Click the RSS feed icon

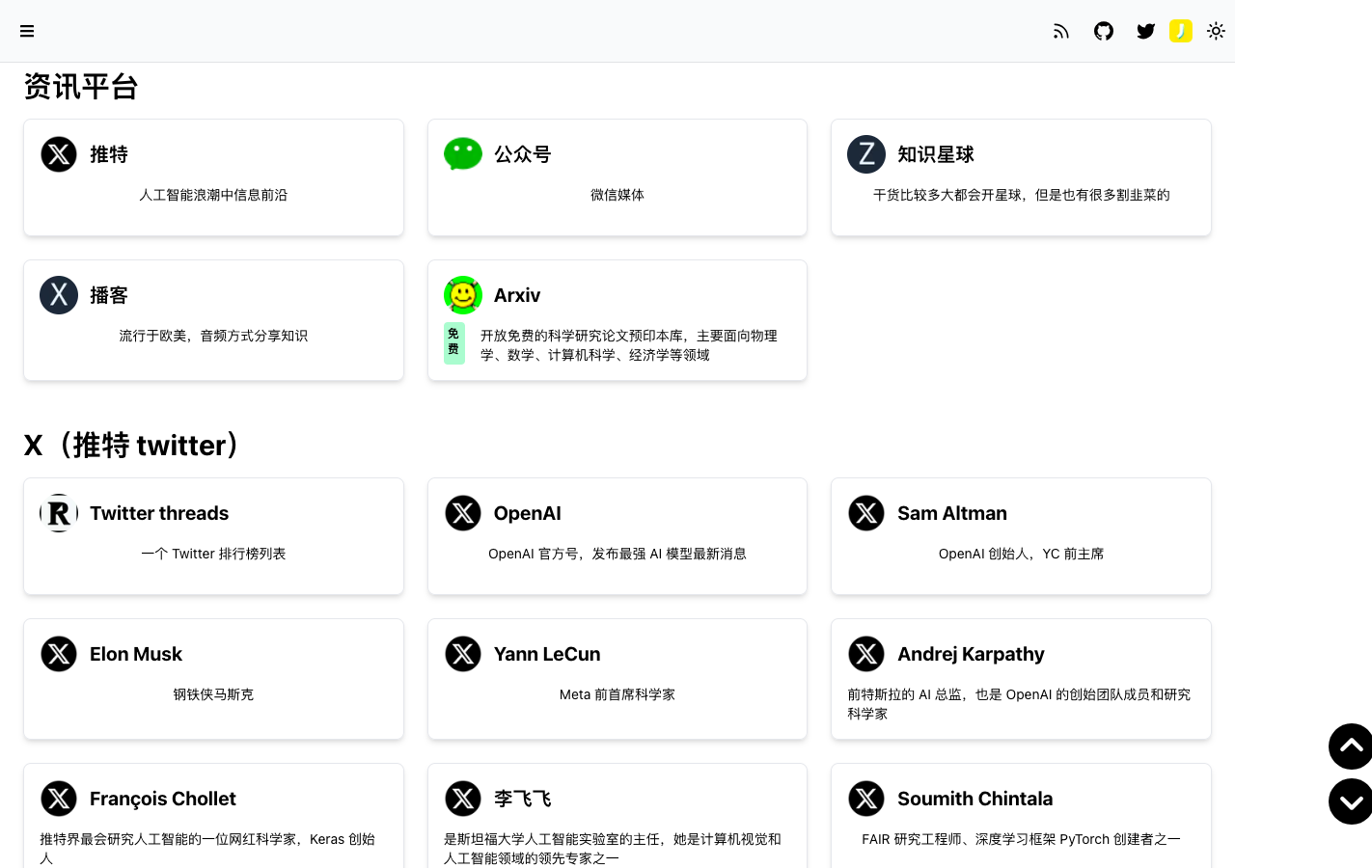coord(1061,31)
